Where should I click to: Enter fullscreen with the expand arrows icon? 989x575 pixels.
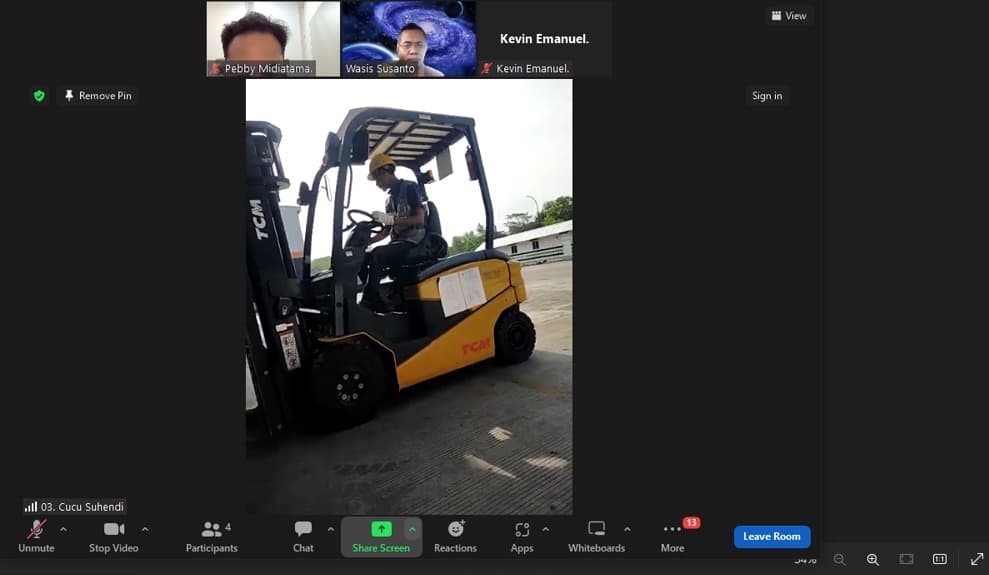(977, 559)
